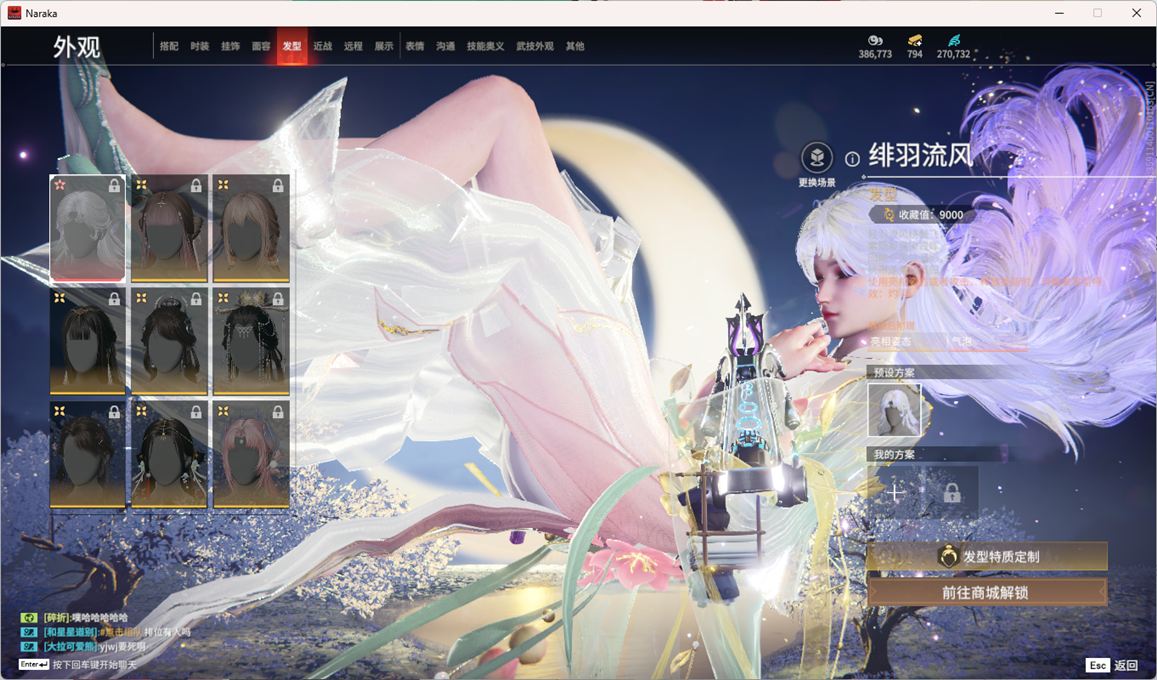Click the Esc 返回 back button
This screenshot has height=680, width=1157.
pos(1113,665)
